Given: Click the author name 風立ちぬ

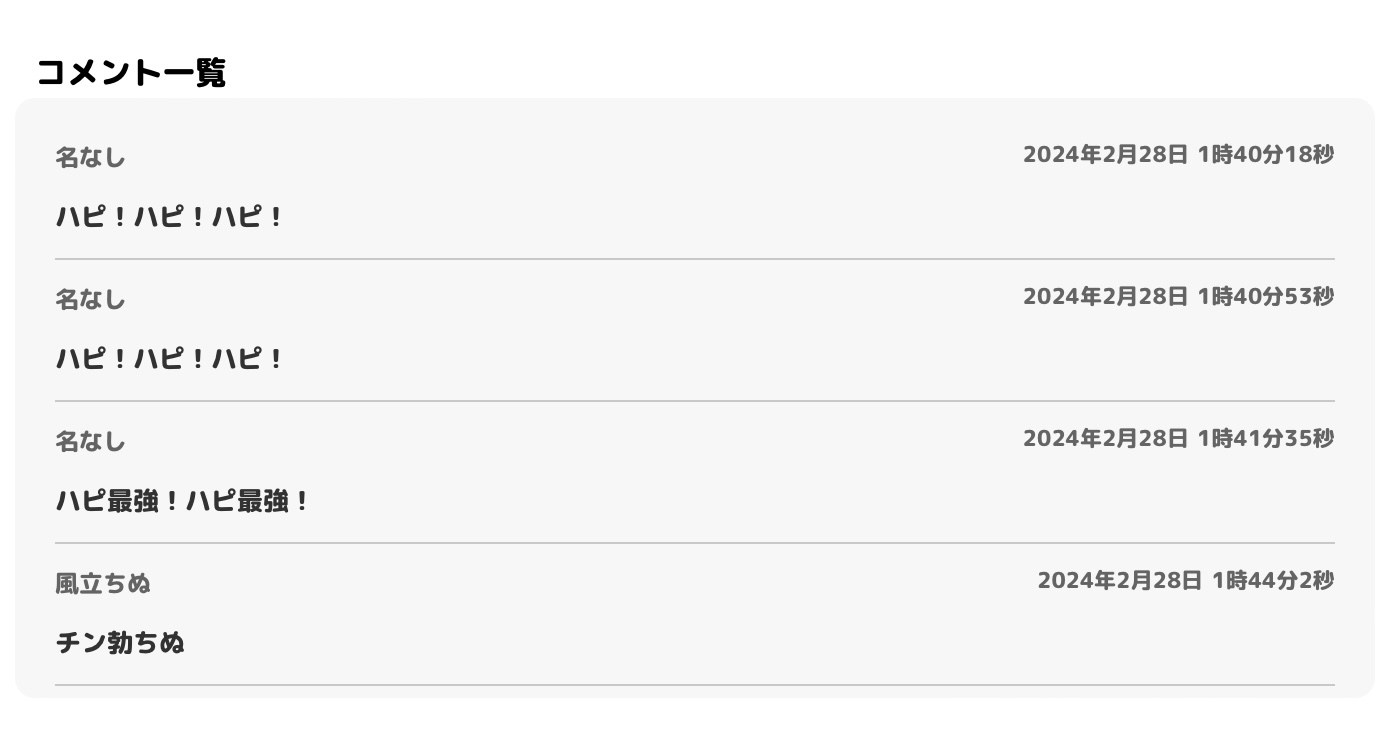Looking at the screenshot, I should 103,583.
